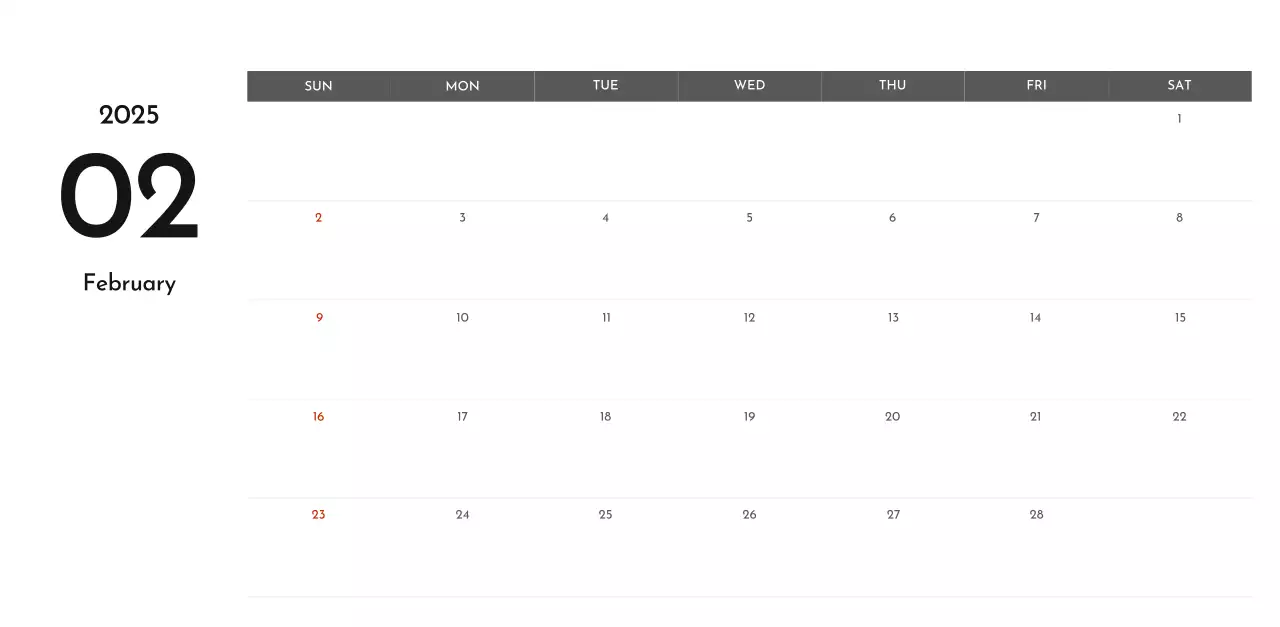
Task: Click date 23 in last row
Action: (x=318, y=515)
